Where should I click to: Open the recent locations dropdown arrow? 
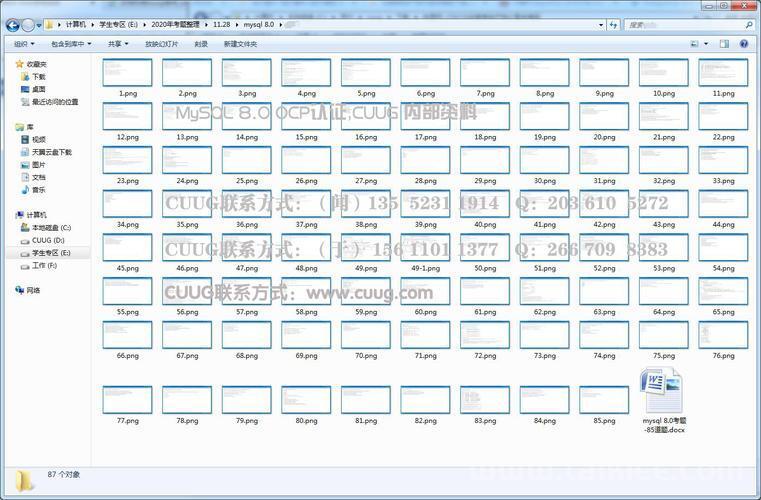coord(39,25)
